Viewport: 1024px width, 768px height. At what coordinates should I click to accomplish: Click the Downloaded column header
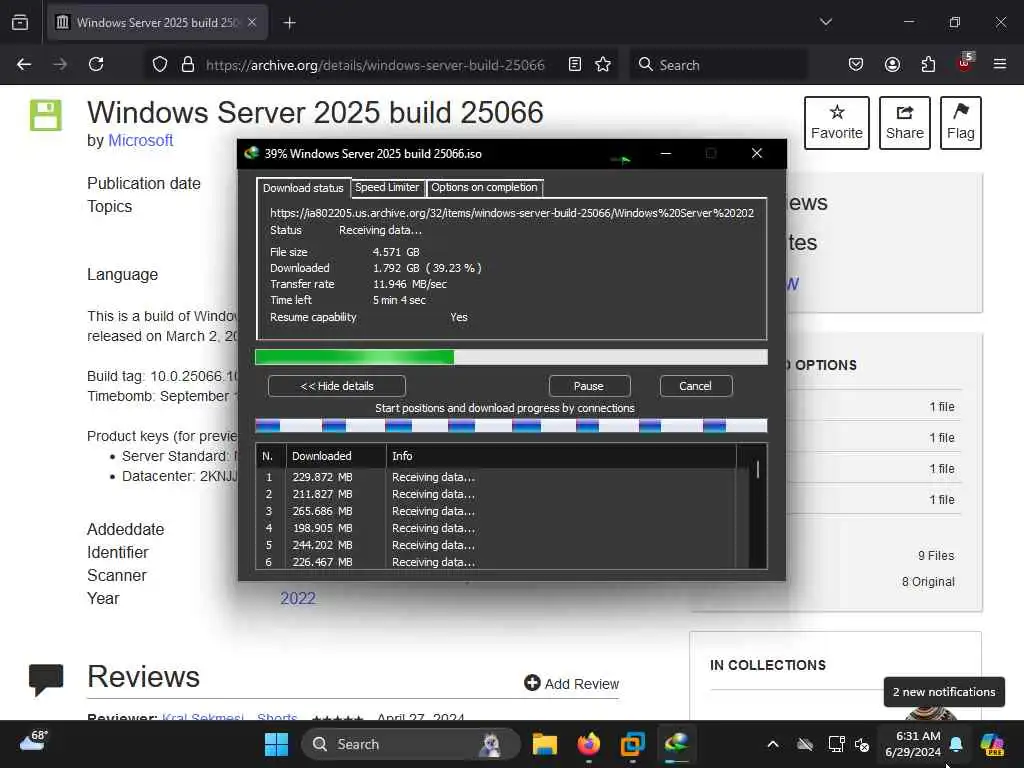click(x=336, y=456)
